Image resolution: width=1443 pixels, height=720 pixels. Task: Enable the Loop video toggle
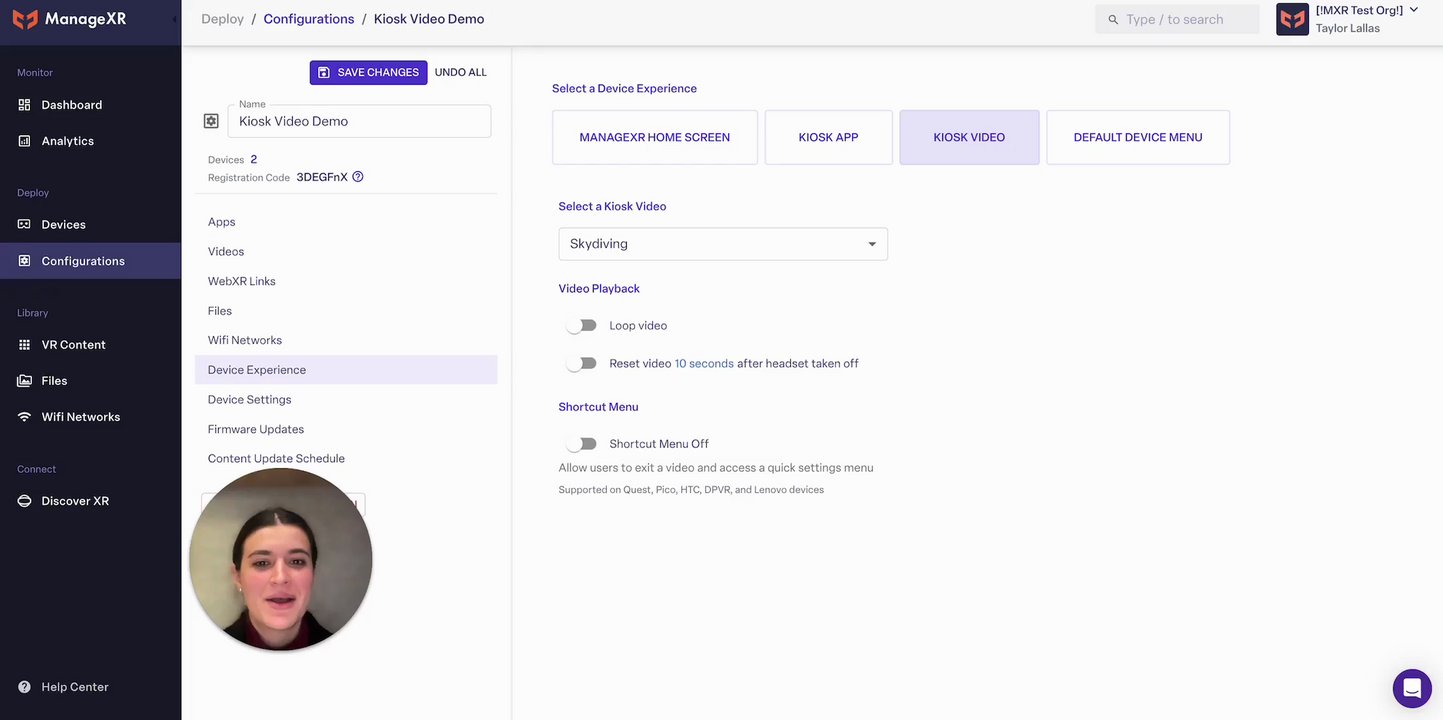[581, 326]
